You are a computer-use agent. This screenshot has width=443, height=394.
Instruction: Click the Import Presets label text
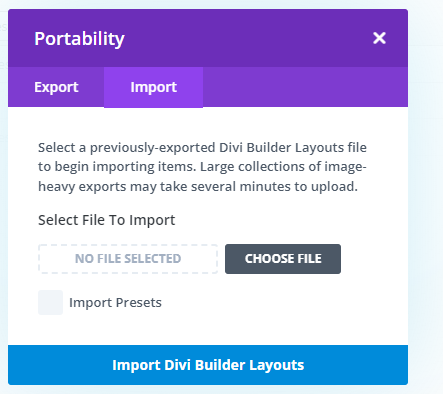point(115,303)
